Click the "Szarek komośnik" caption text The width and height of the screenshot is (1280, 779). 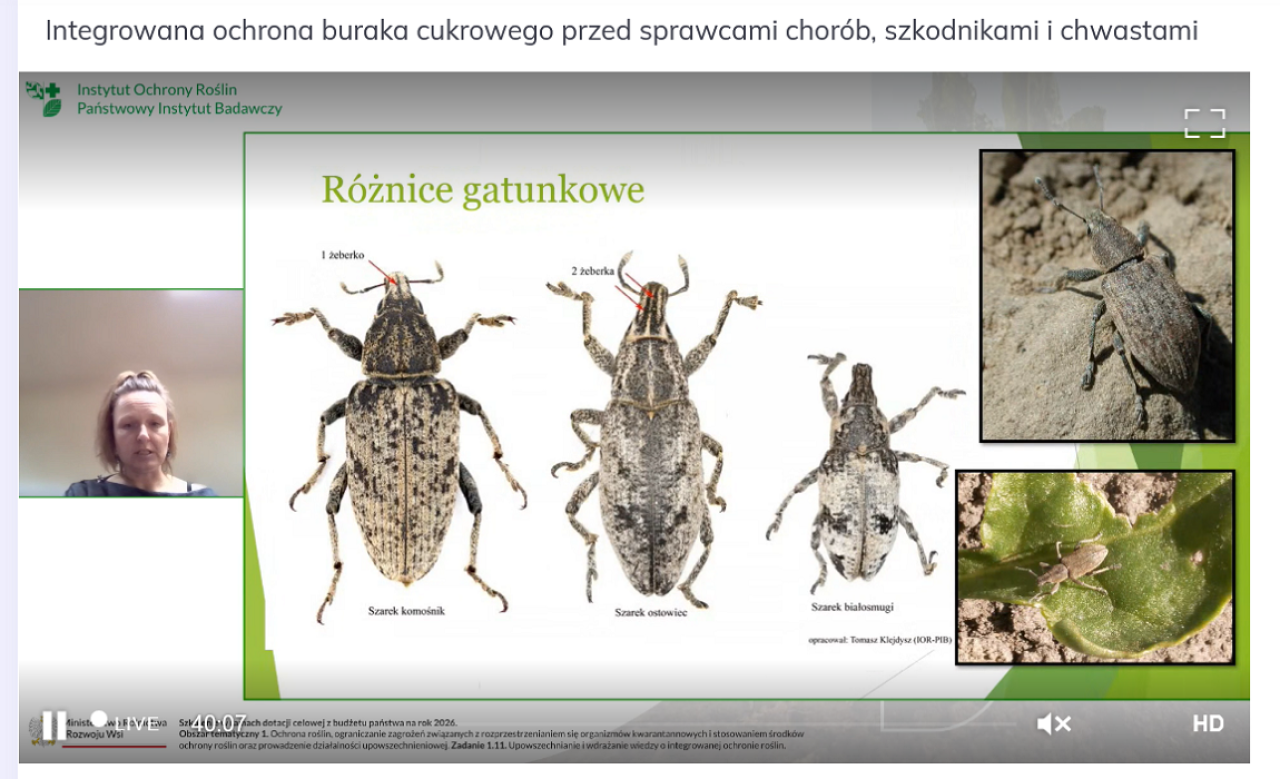click(x=406, y=608)
